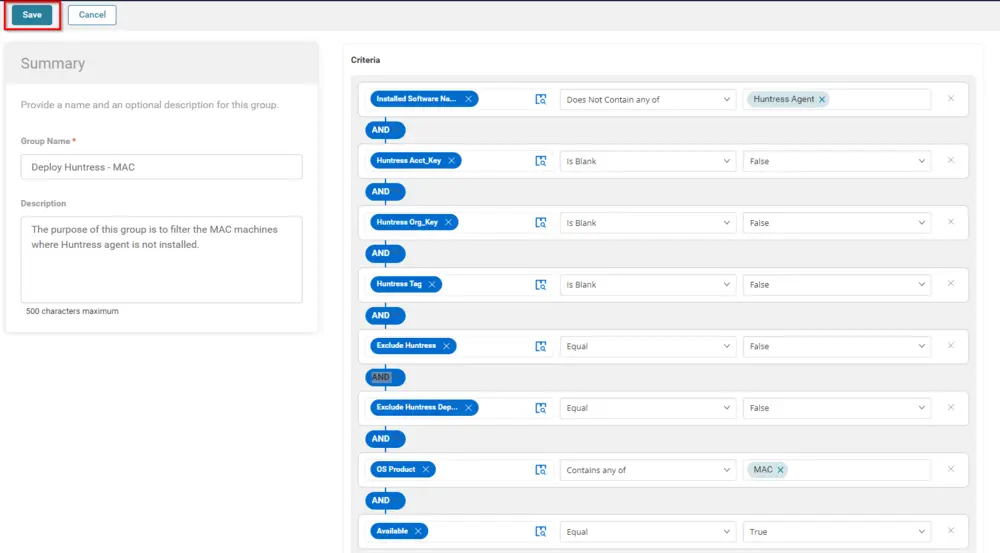Open the False value dropdown for Exclude Huntress

pyautogui.click(x=836, y=346)
